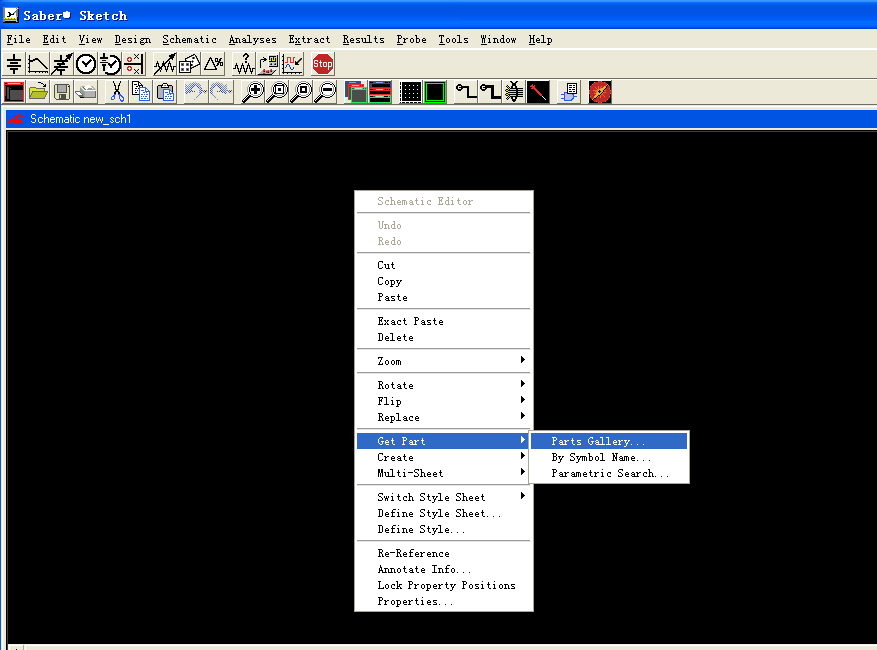Select Re-Reference in context menu
The image size is (877, 650).
pyautogui.click(x=444, y=553)
